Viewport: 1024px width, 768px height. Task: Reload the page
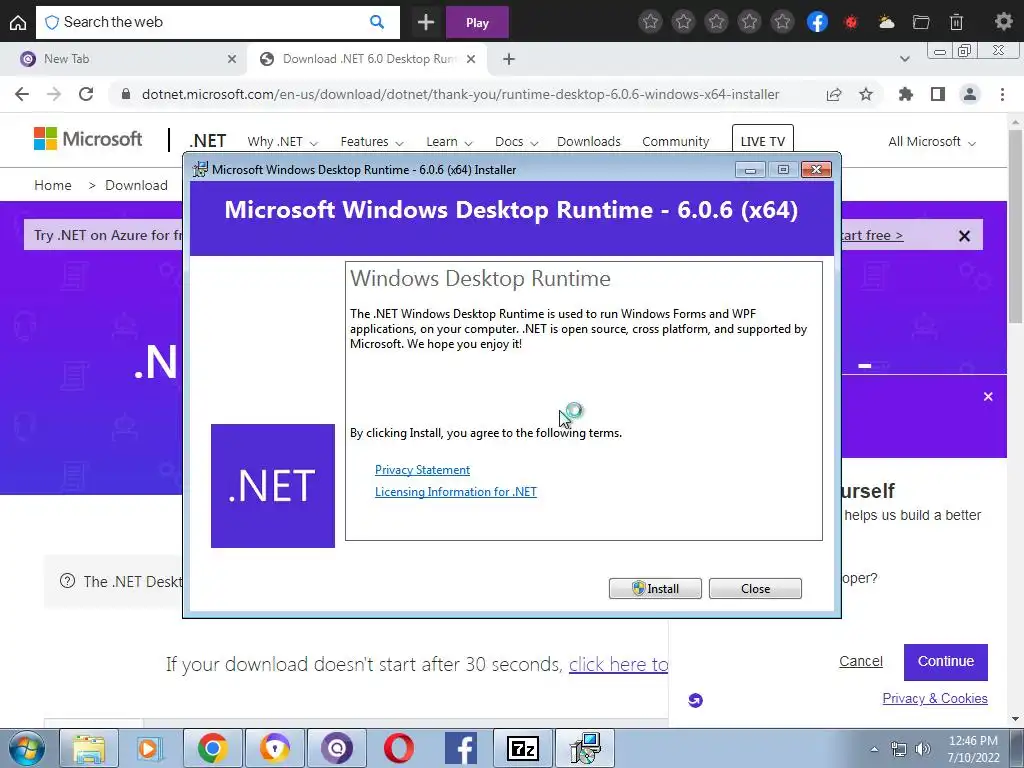86,94
